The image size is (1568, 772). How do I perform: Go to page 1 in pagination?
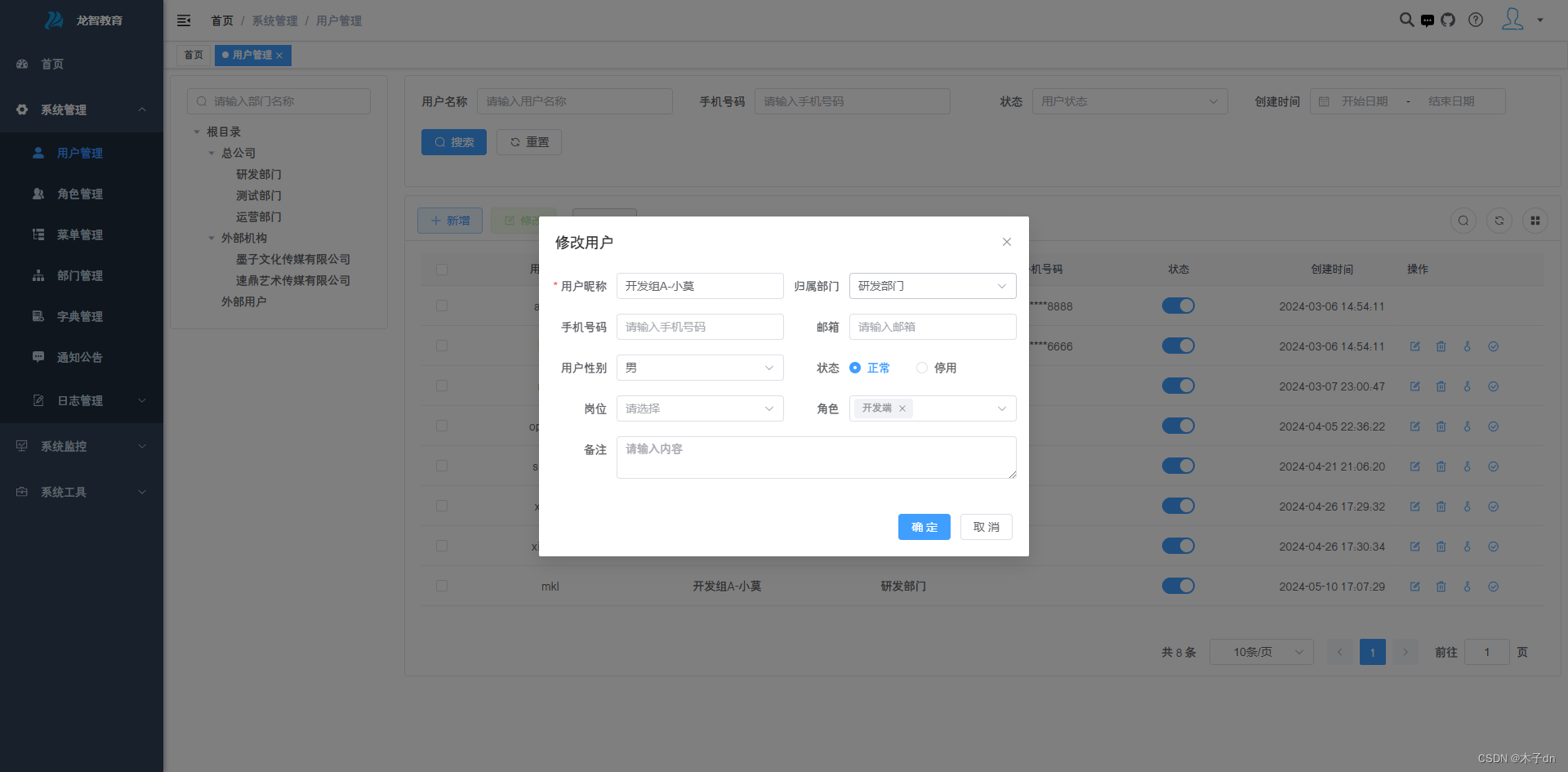(x=1373, y=652)
